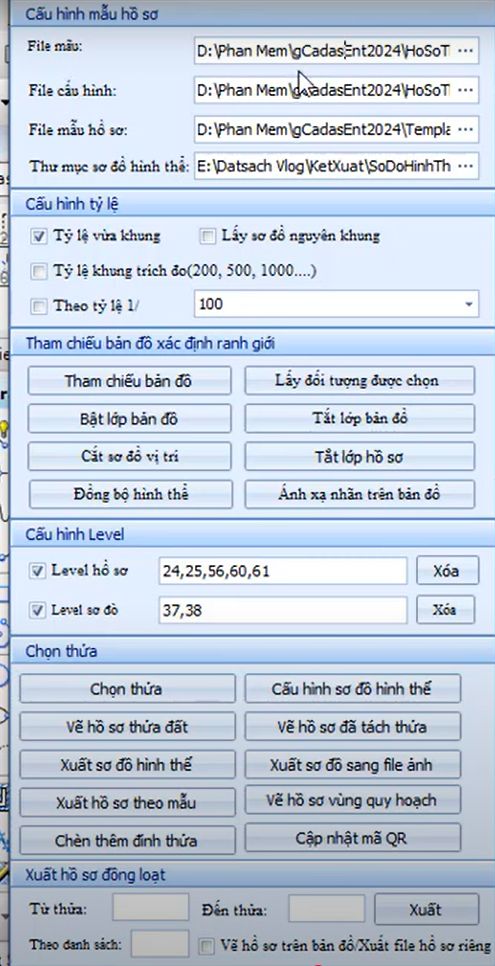Browse for Thư mục sơ đồ hình thể
The width and height of the screenshot is (495, 966).
(x=467, y=166)
